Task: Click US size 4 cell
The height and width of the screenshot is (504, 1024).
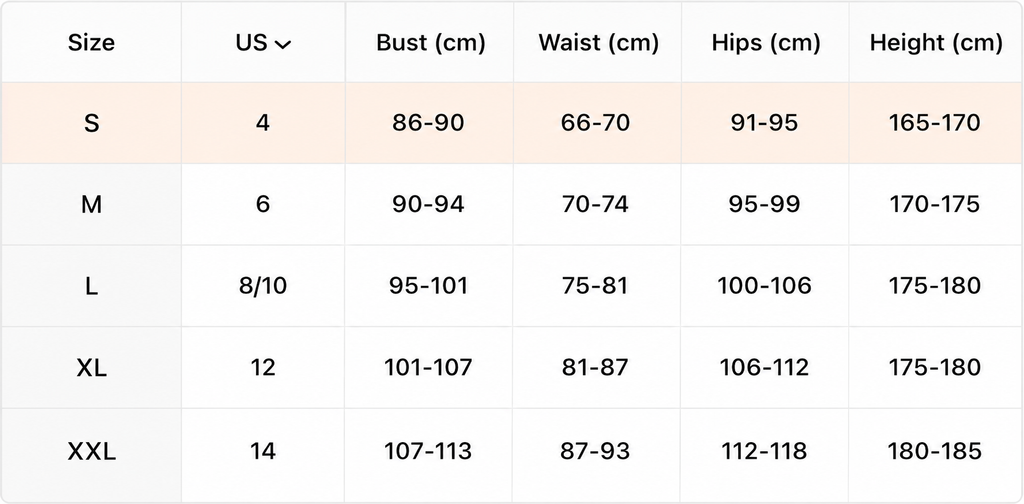Action: click(263, 123)
